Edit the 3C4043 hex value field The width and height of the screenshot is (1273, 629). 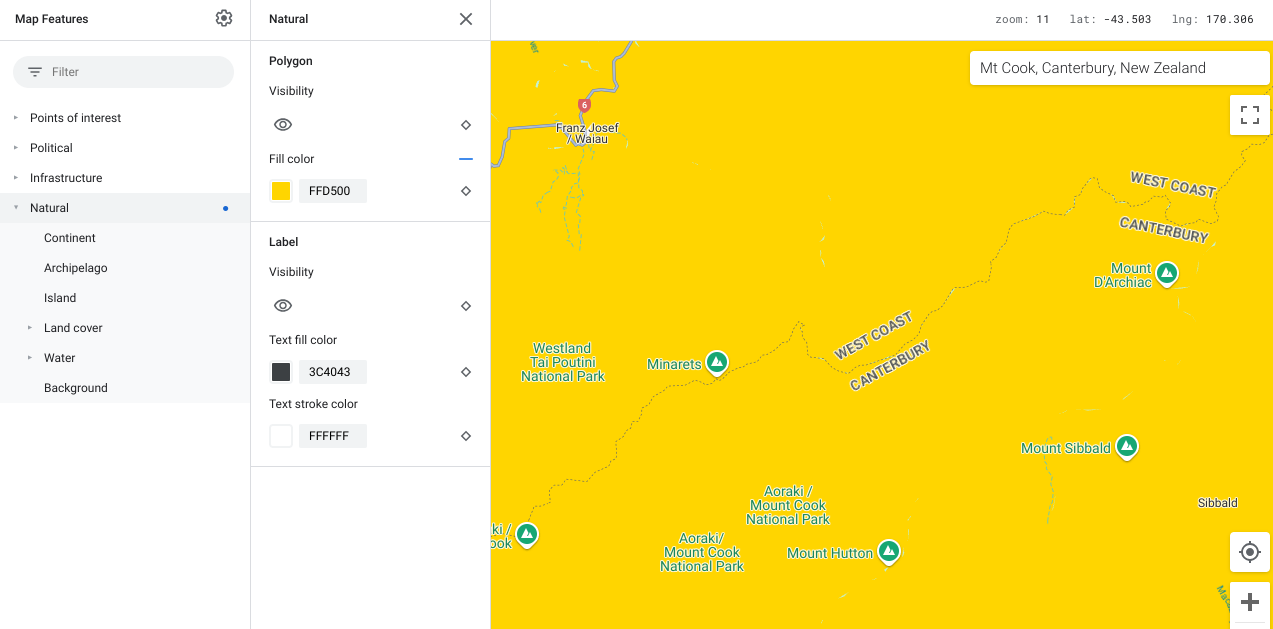333,372
